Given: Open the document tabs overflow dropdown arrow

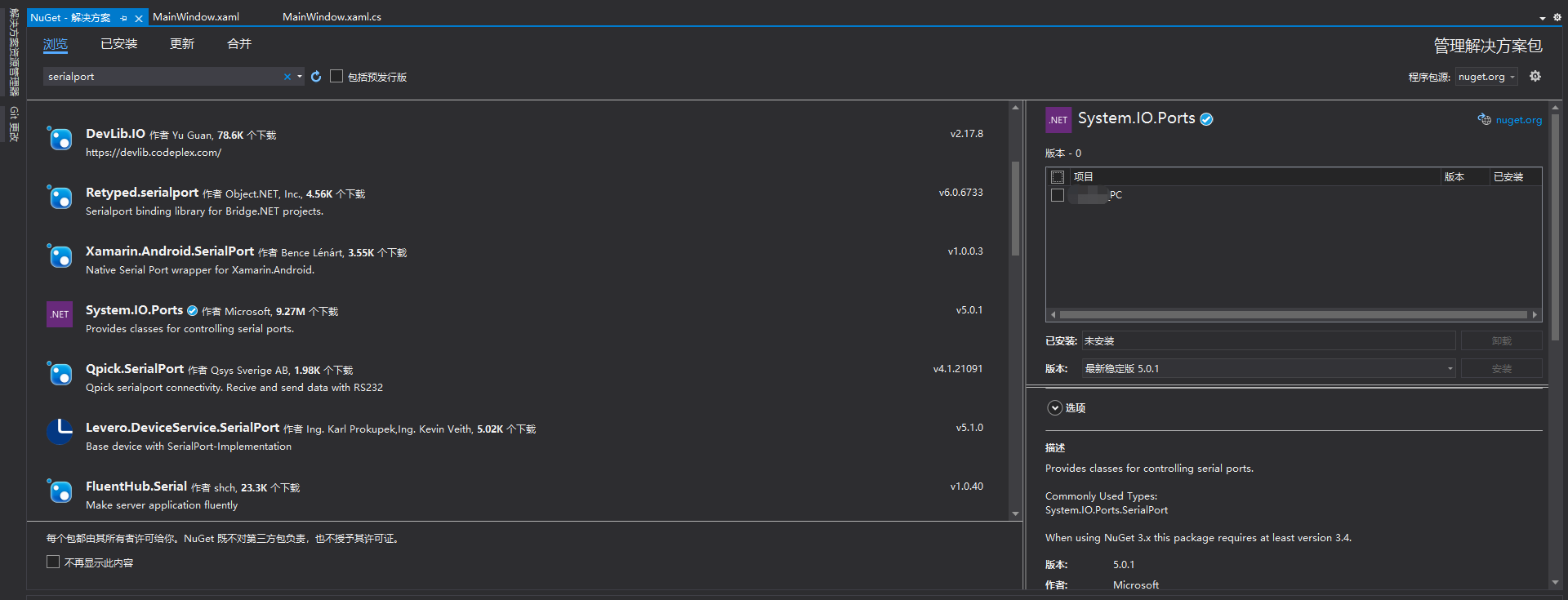Looking at the screenshot, I should (x=1543, y=18).
